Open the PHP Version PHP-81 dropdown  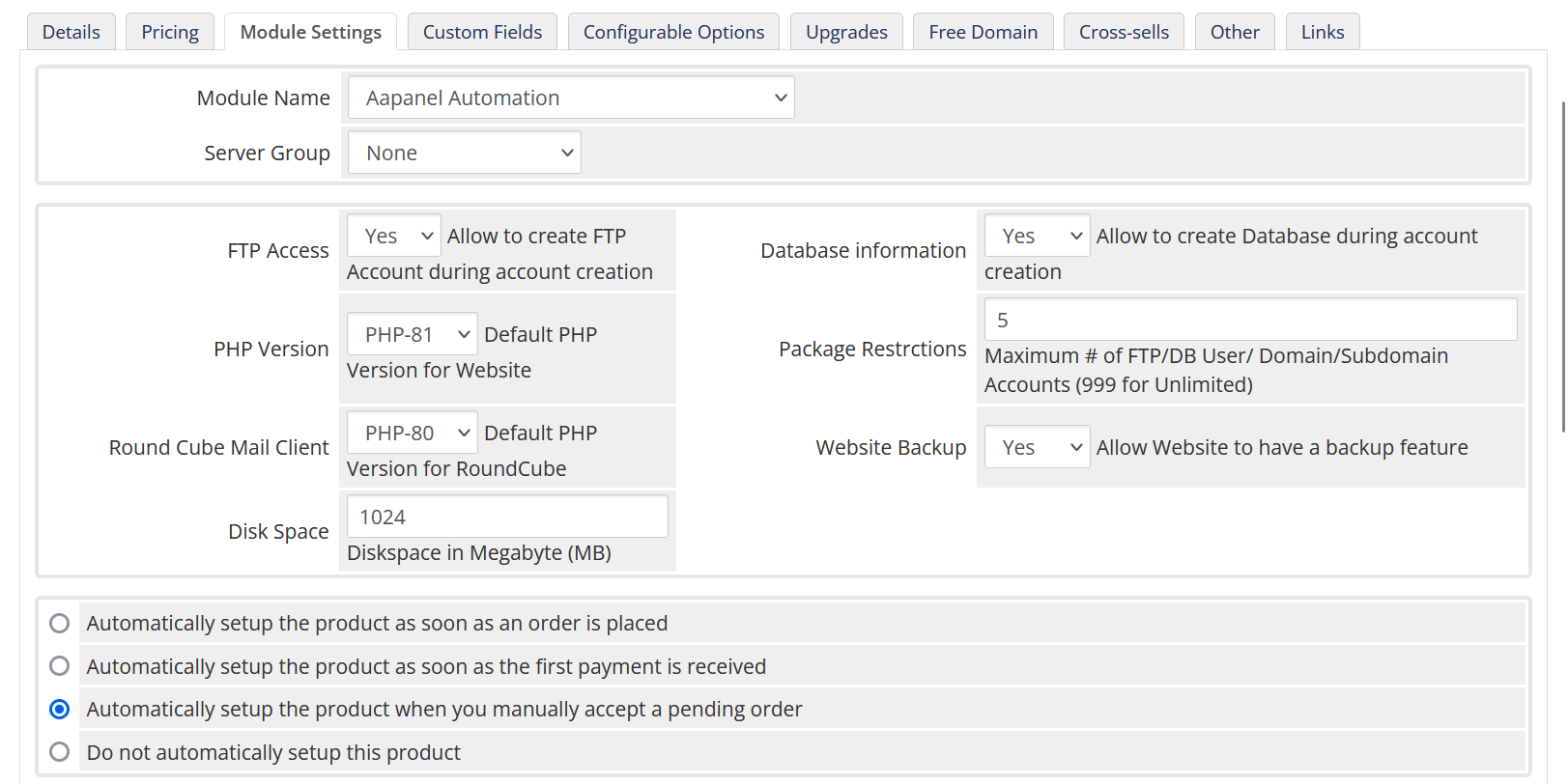[x=413, y=334]
